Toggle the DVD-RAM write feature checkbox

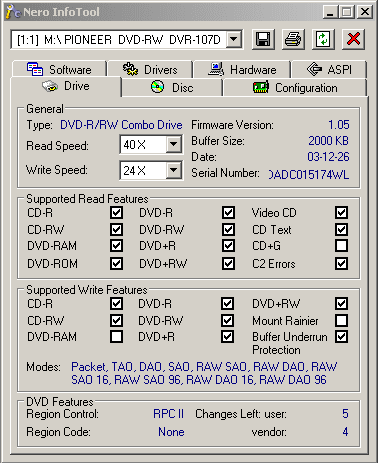[116, 337]
